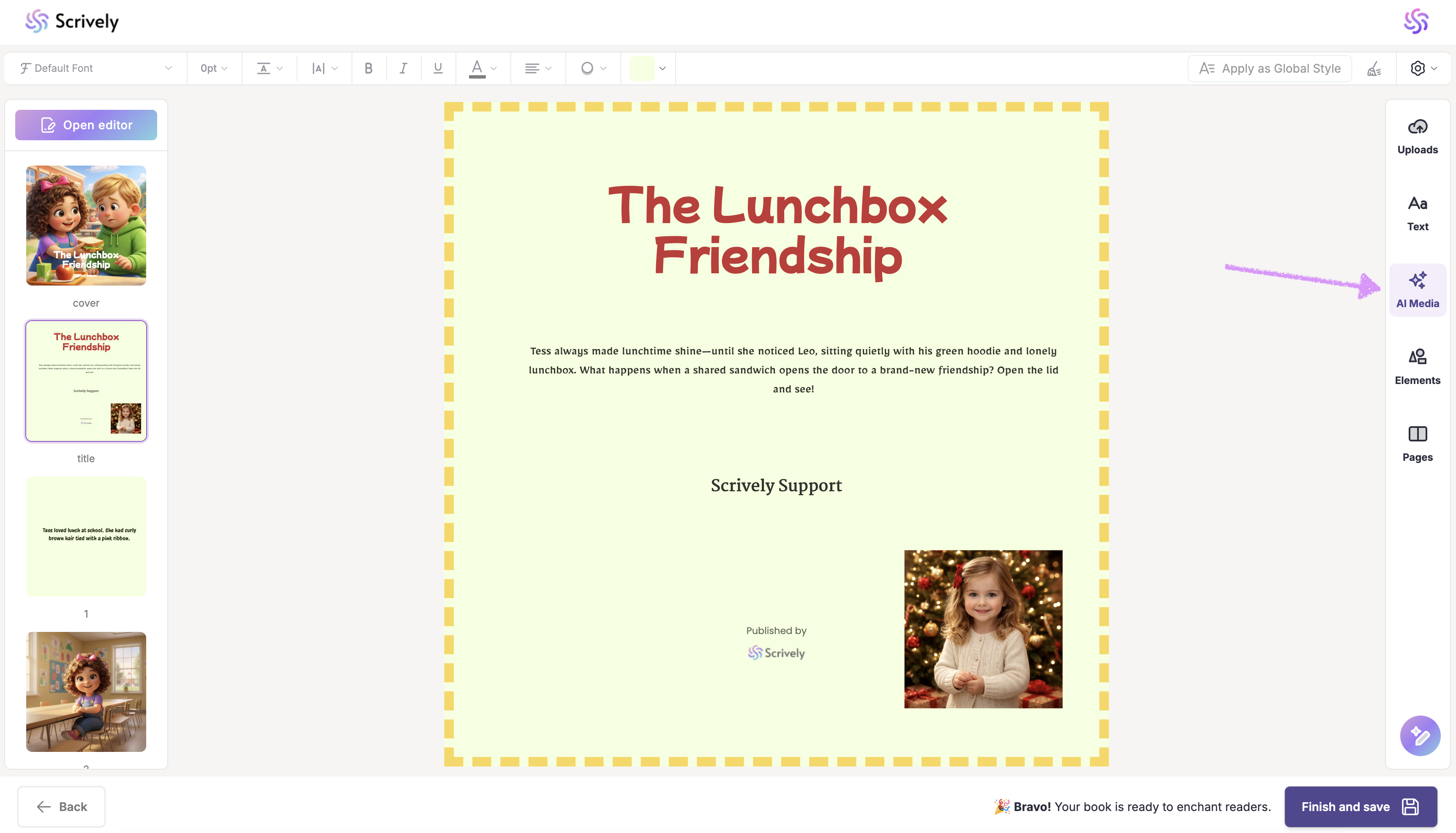Click Finish and save
1456x833 pixels.
(1360, 806)
